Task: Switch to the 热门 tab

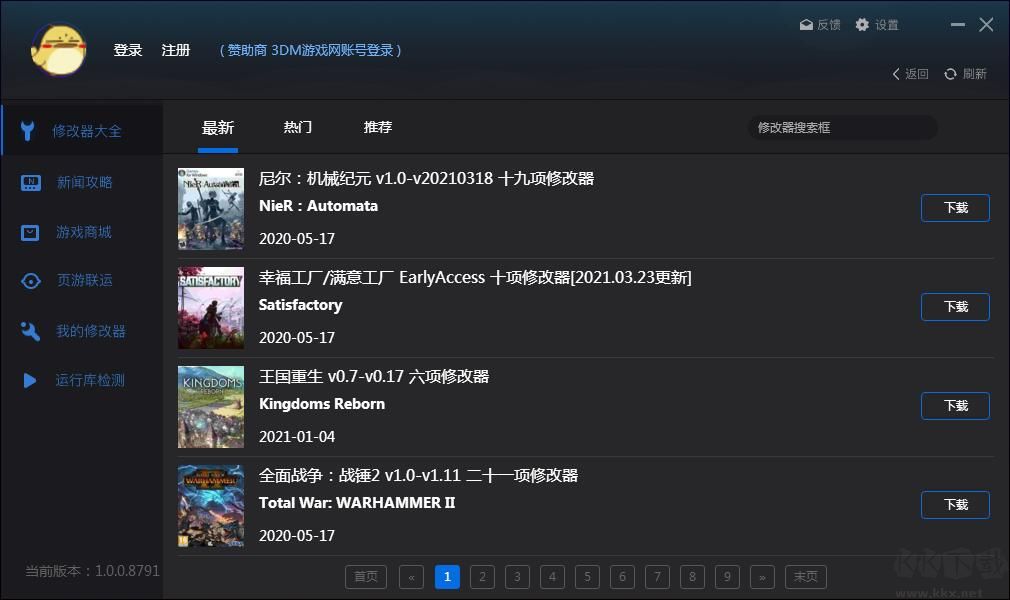Action: (297, 127)
